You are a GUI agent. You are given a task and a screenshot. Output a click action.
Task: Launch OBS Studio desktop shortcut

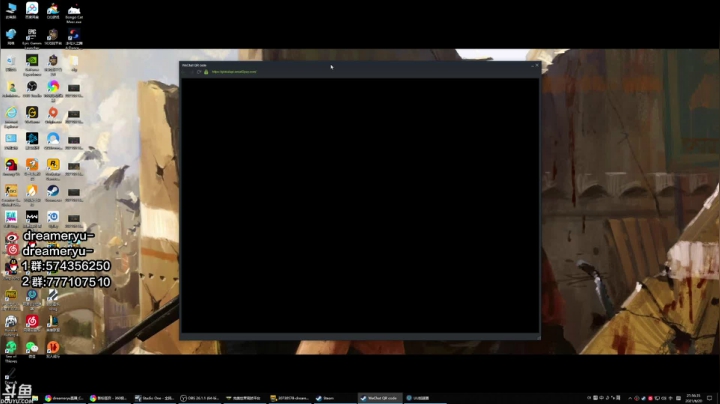coord(32,89)
